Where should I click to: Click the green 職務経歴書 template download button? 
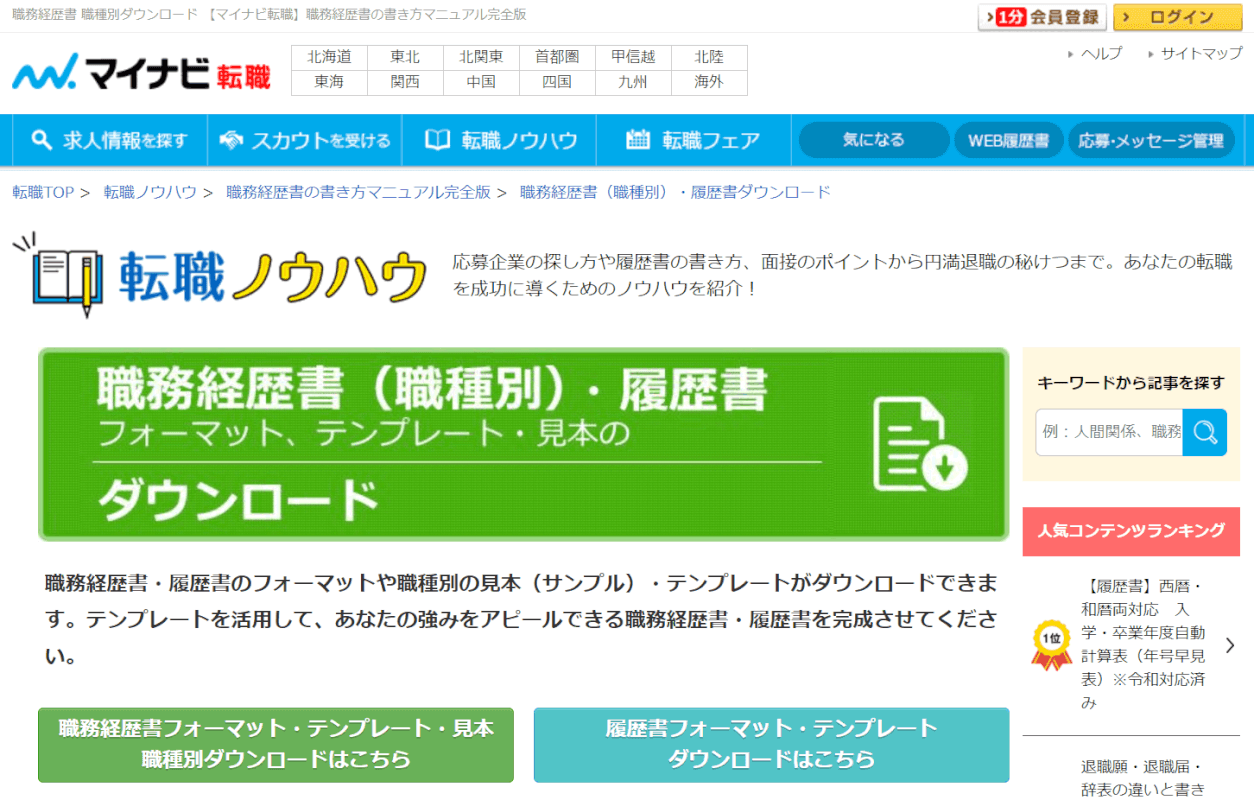click(x=276, y=744)
